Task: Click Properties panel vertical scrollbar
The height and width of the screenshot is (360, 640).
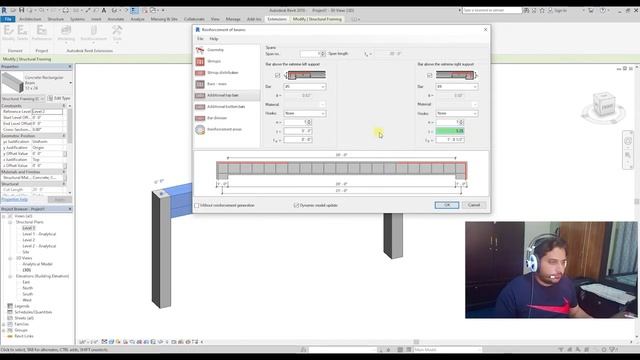Action: 70,149
